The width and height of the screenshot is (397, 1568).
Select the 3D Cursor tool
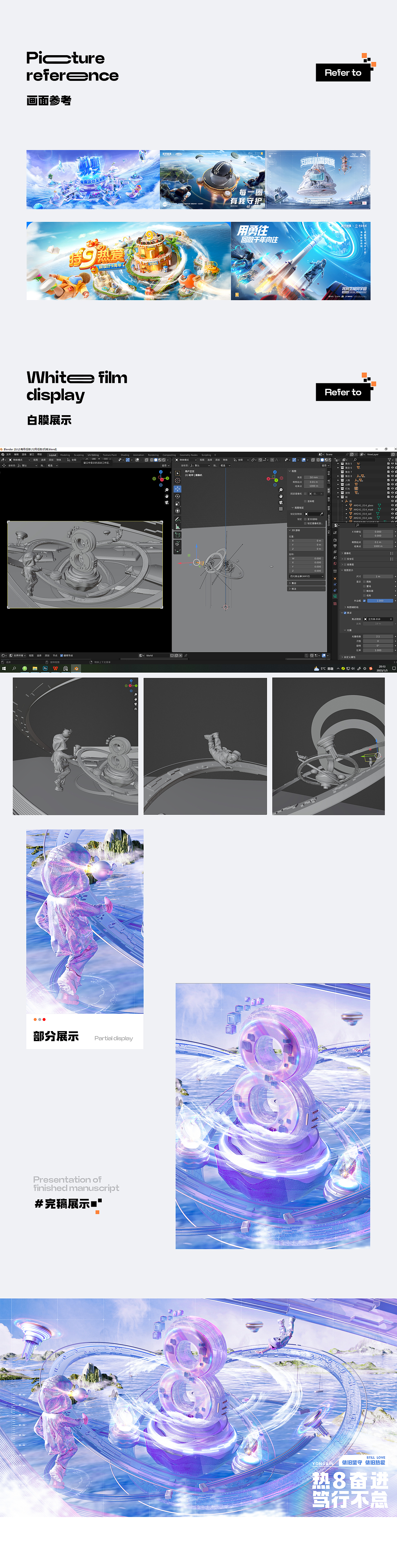point(178,481)
